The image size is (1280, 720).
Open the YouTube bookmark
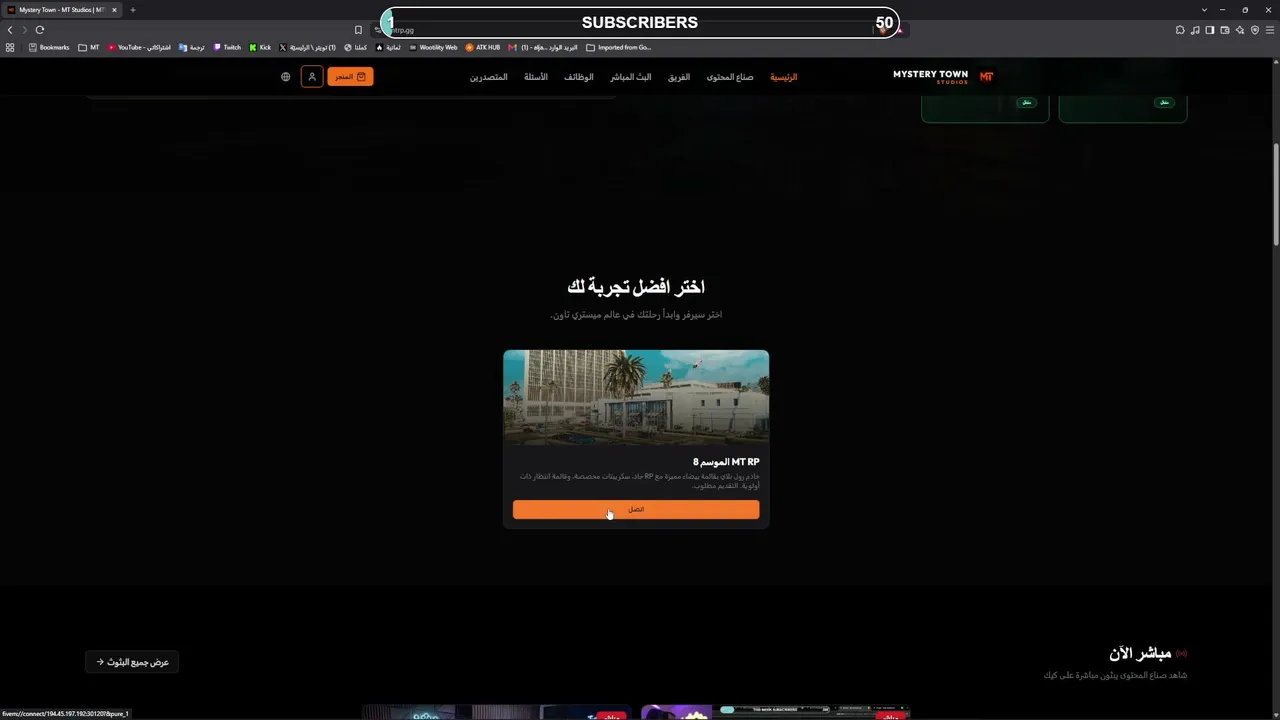139,47
